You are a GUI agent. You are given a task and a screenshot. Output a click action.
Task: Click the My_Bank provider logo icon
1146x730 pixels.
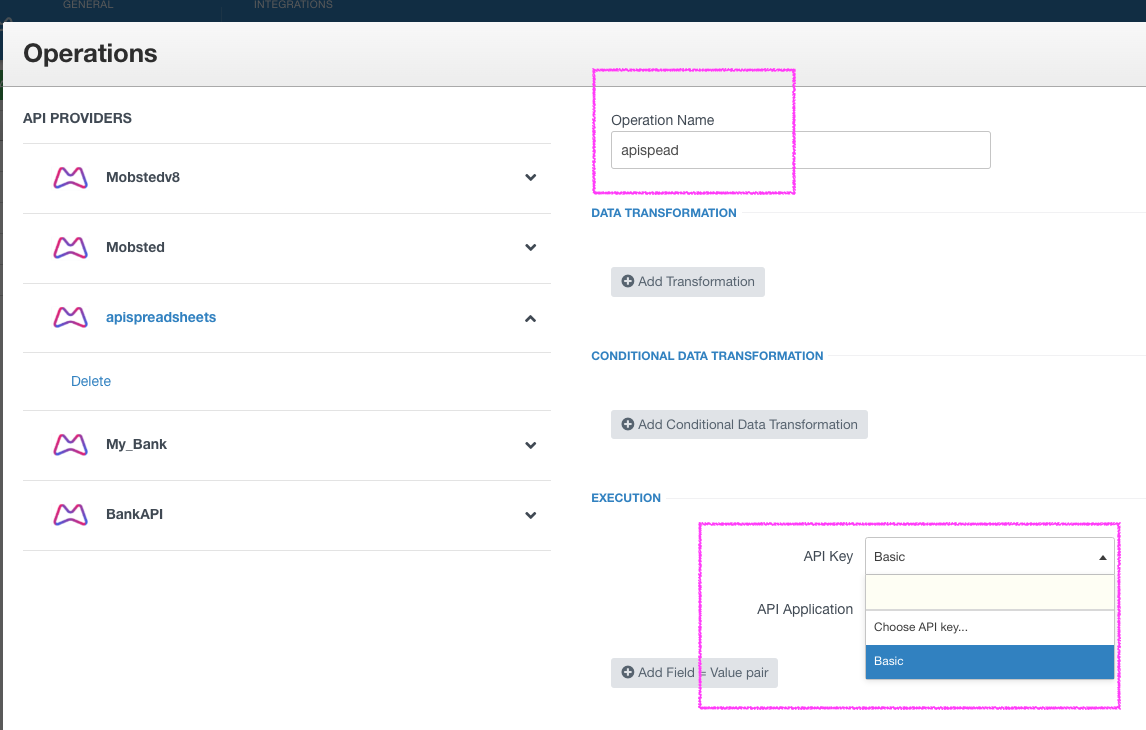(x=70, y=444)
